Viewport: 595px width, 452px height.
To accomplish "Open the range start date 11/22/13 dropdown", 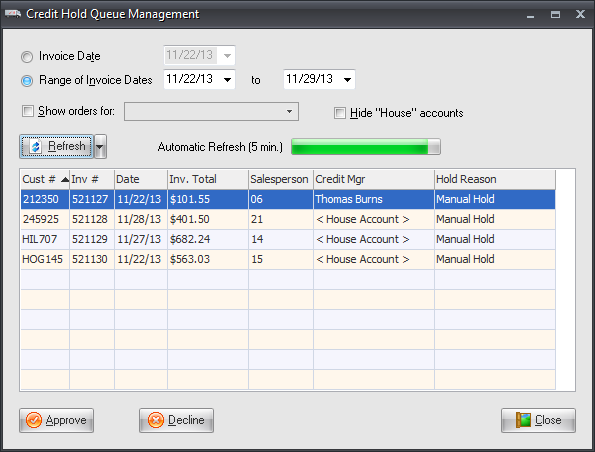I will 227,79.
